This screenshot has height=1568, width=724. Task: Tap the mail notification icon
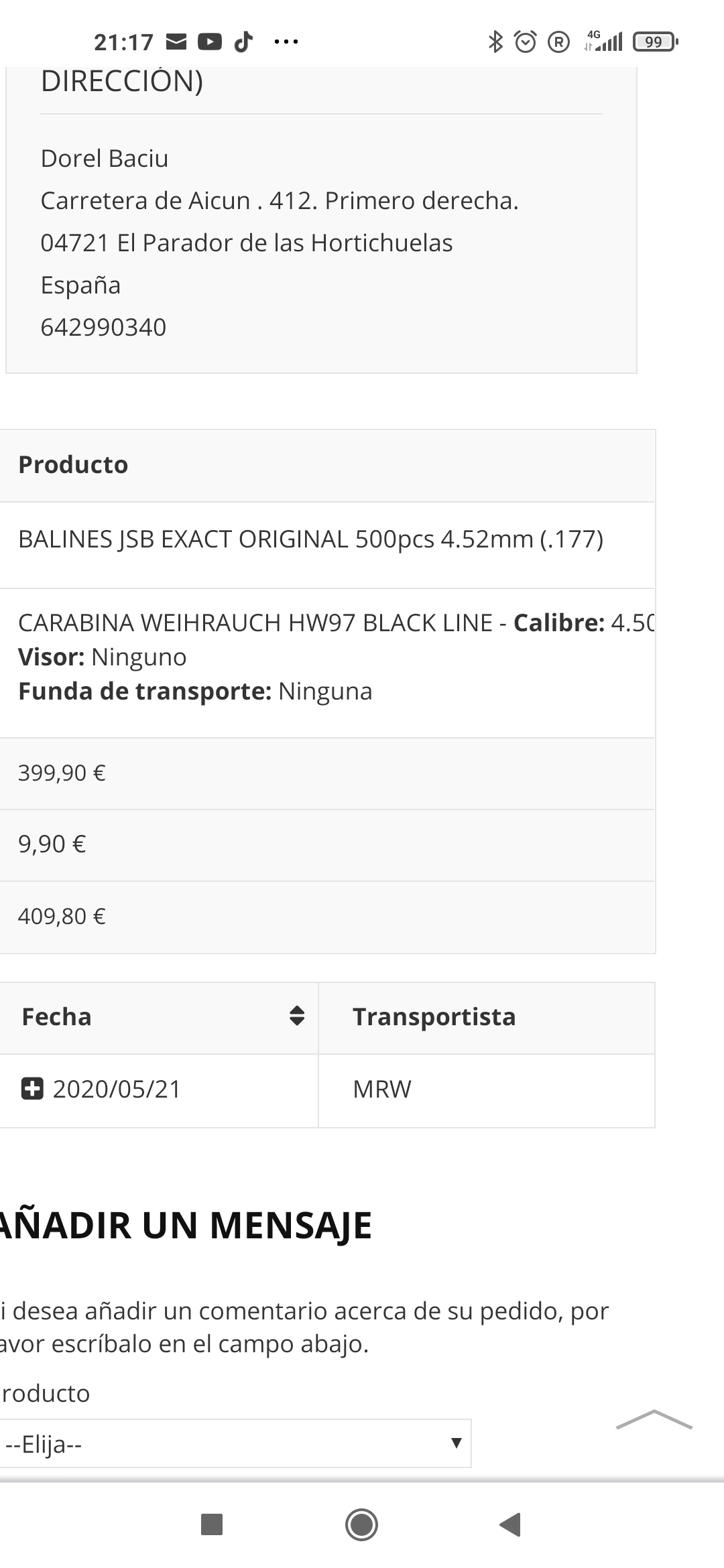tap(176, 42)
